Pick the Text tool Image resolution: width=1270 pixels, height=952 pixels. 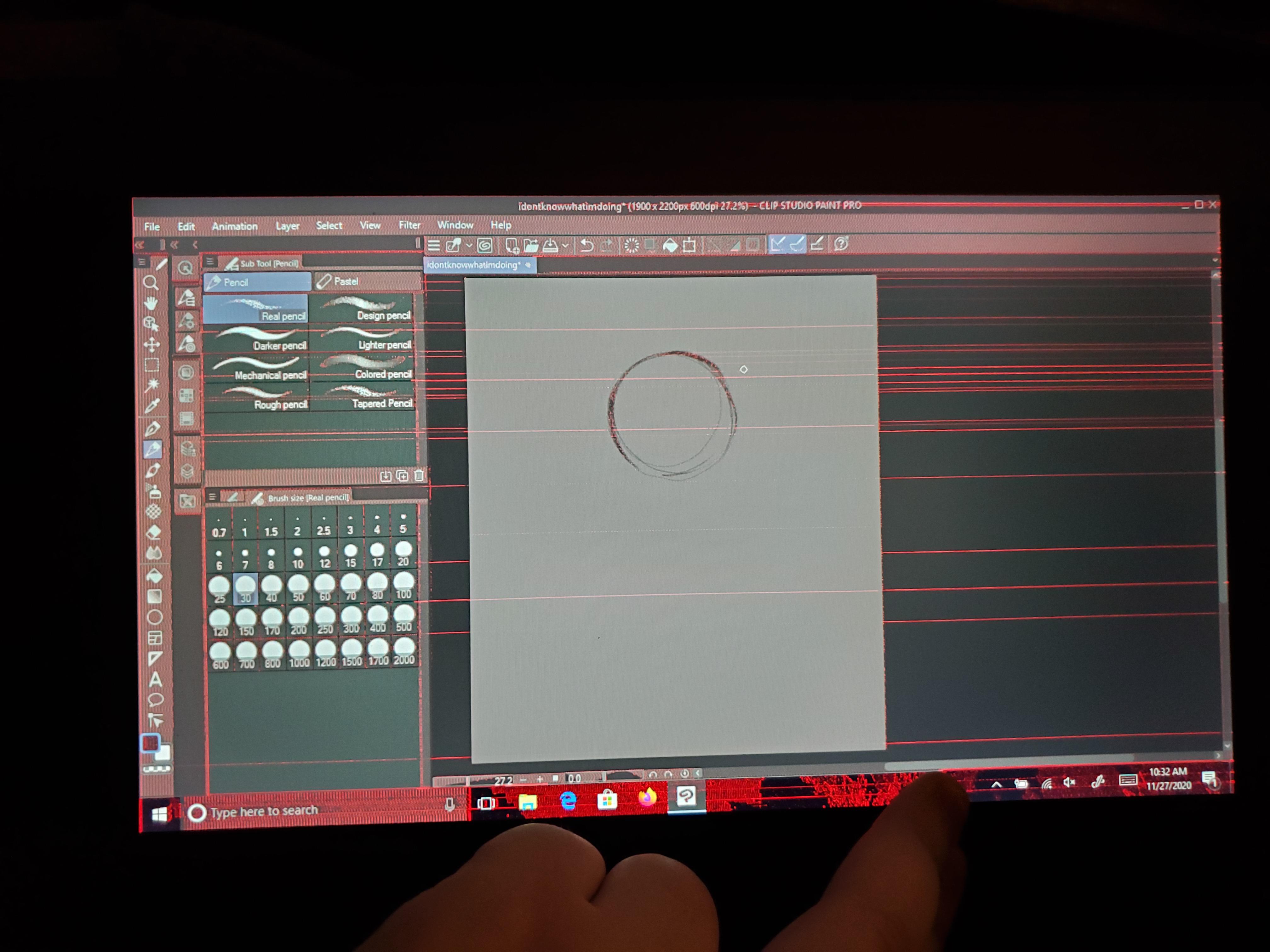(155, 680)
